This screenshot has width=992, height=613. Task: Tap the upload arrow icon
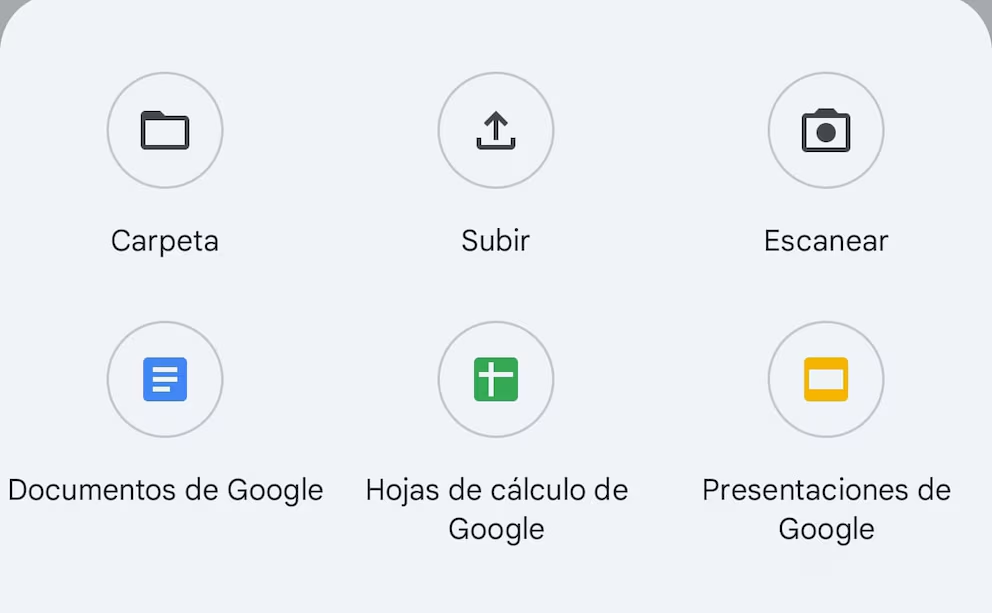tap(496, 130)
